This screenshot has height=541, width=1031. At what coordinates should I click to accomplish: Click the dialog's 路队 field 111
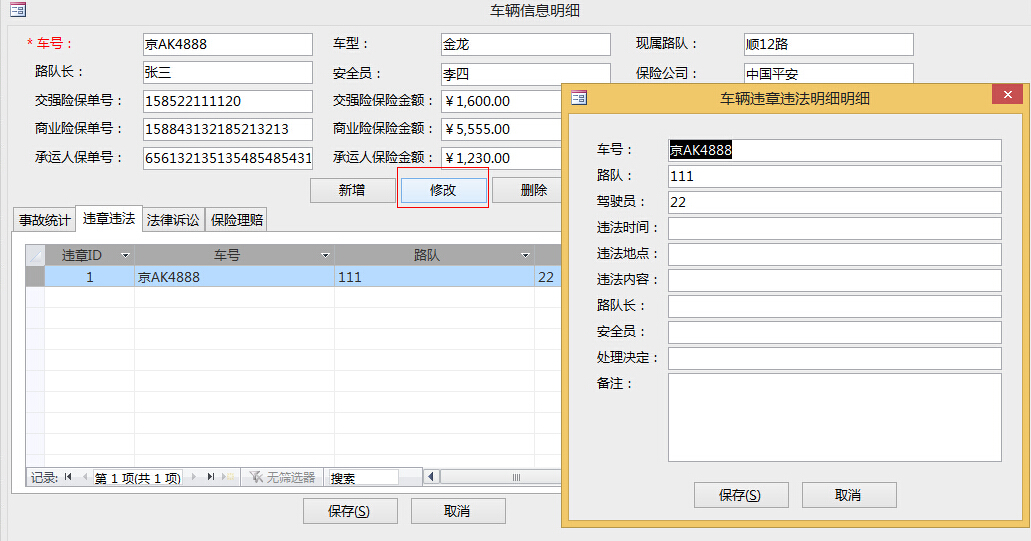pos(834,176)
